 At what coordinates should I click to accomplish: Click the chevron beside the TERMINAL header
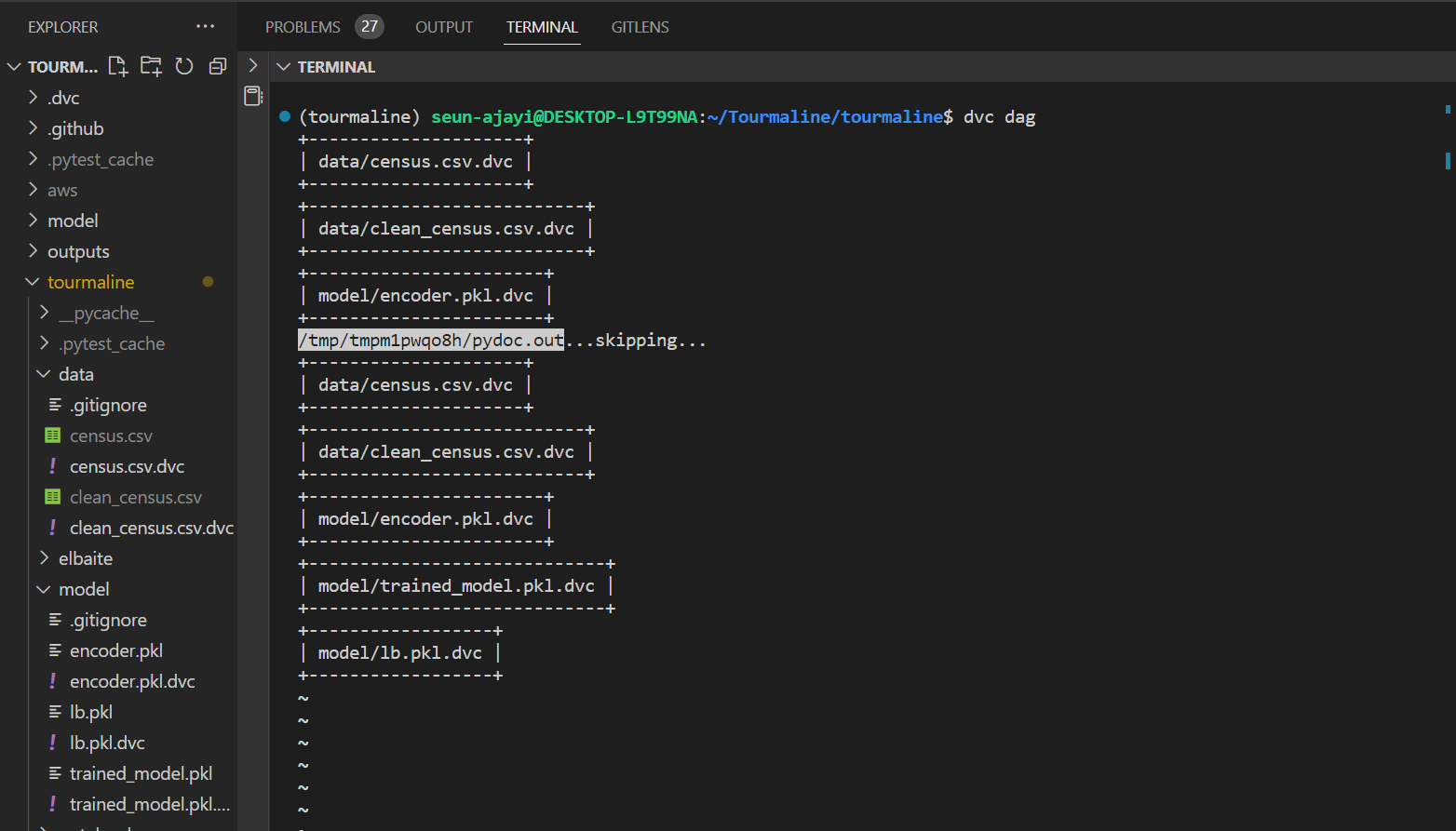click(x=253, y=65)
